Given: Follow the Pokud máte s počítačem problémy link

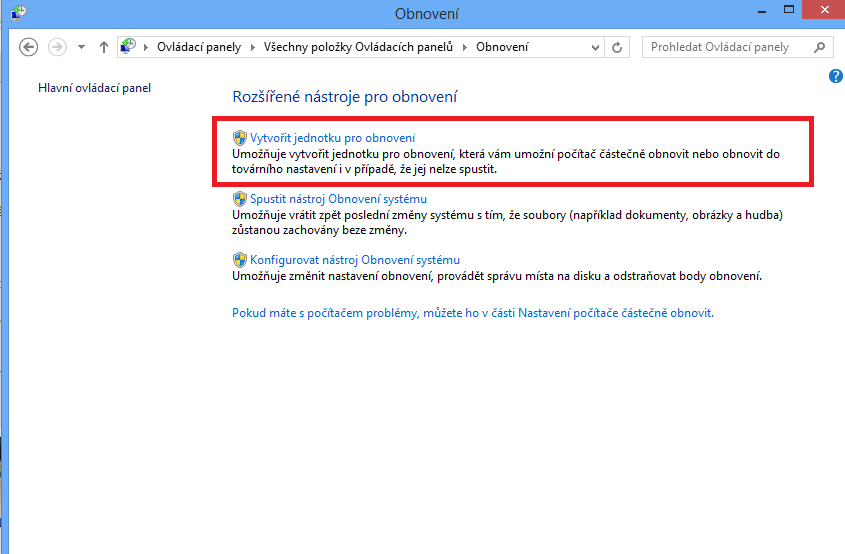Looking at the screenshot, I should point(473,313).
